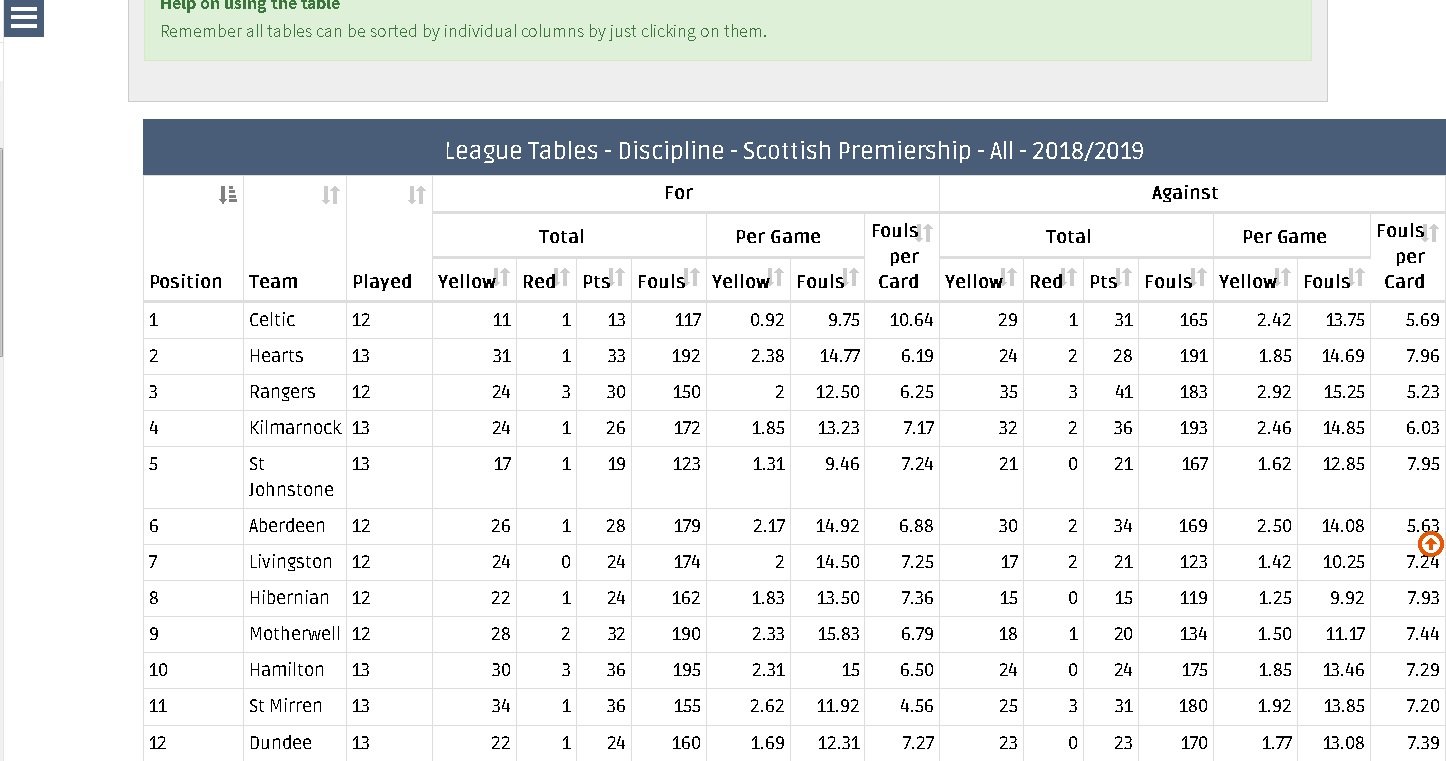This screenshot has width=1446, height=761.
Task: Click the For column group header
Action: point(678,193)
